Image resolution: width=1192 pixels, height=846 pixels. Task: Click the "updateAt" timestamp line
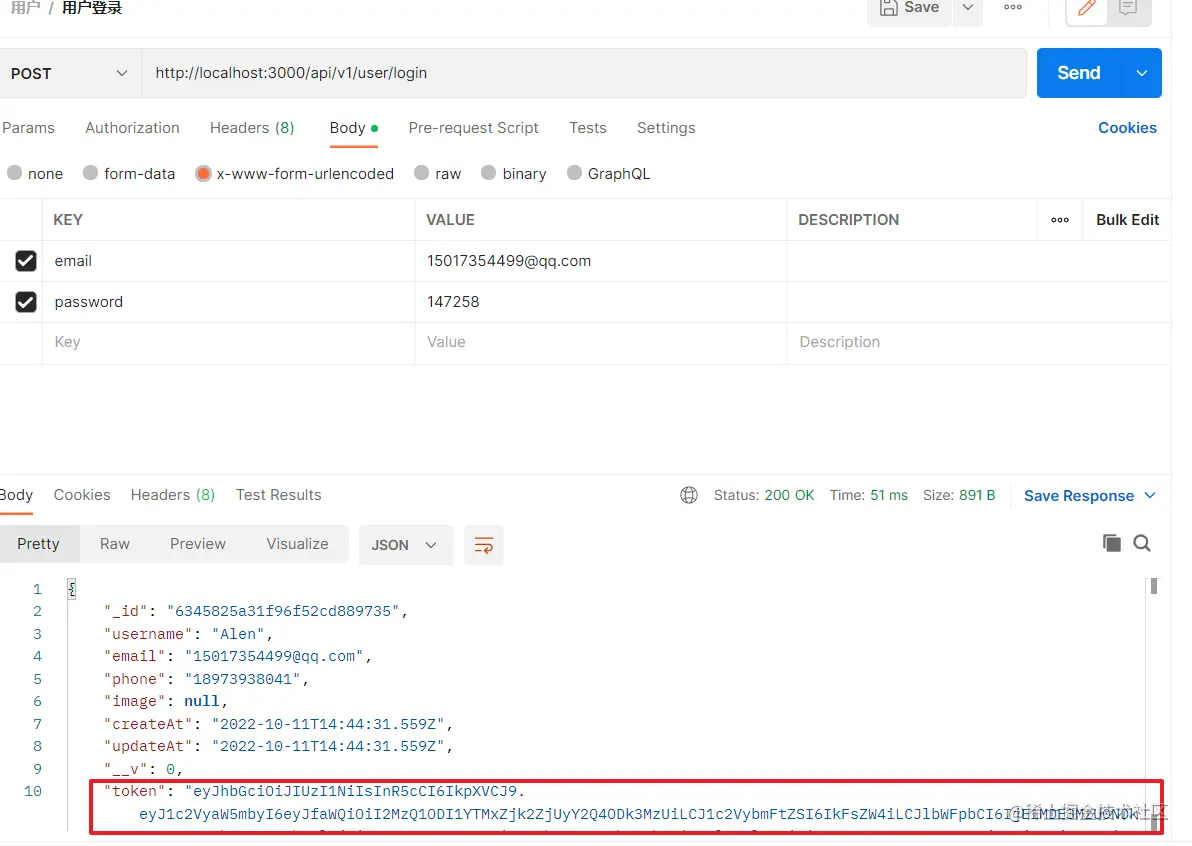click(x=278, y=747)
